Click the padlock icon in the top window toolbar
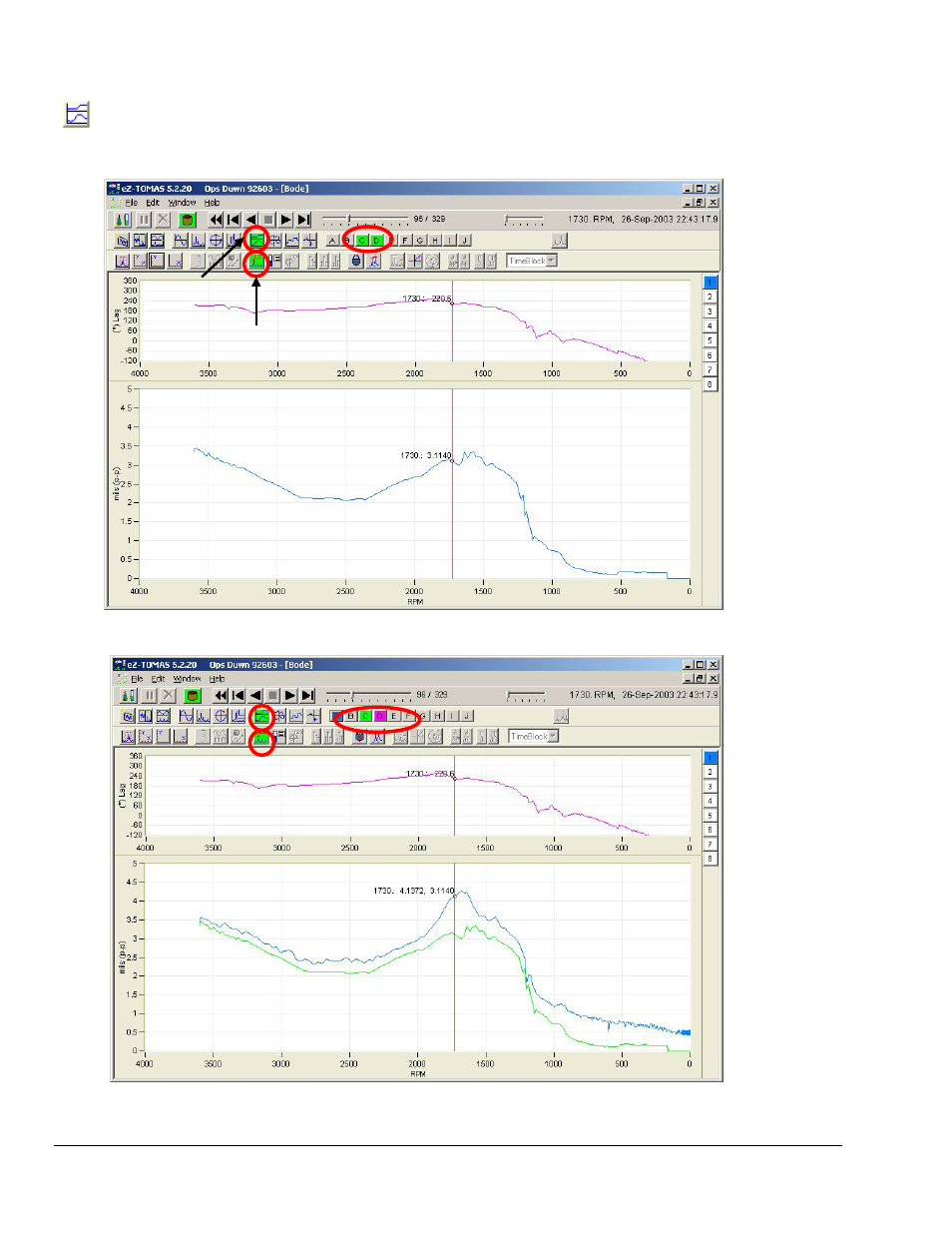The image size is (952, 1233). point(355,261)
